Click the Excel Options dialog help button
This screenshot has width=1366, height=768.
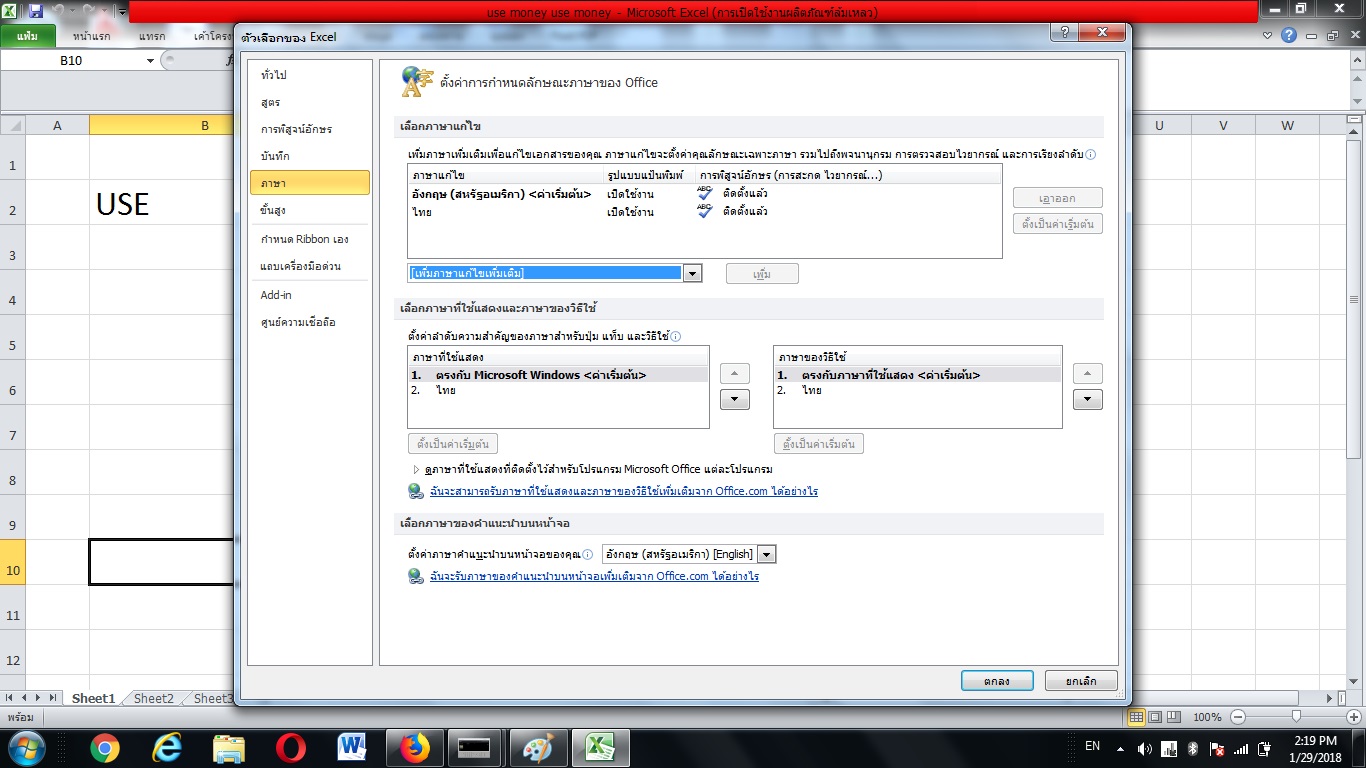[1063, 32]
